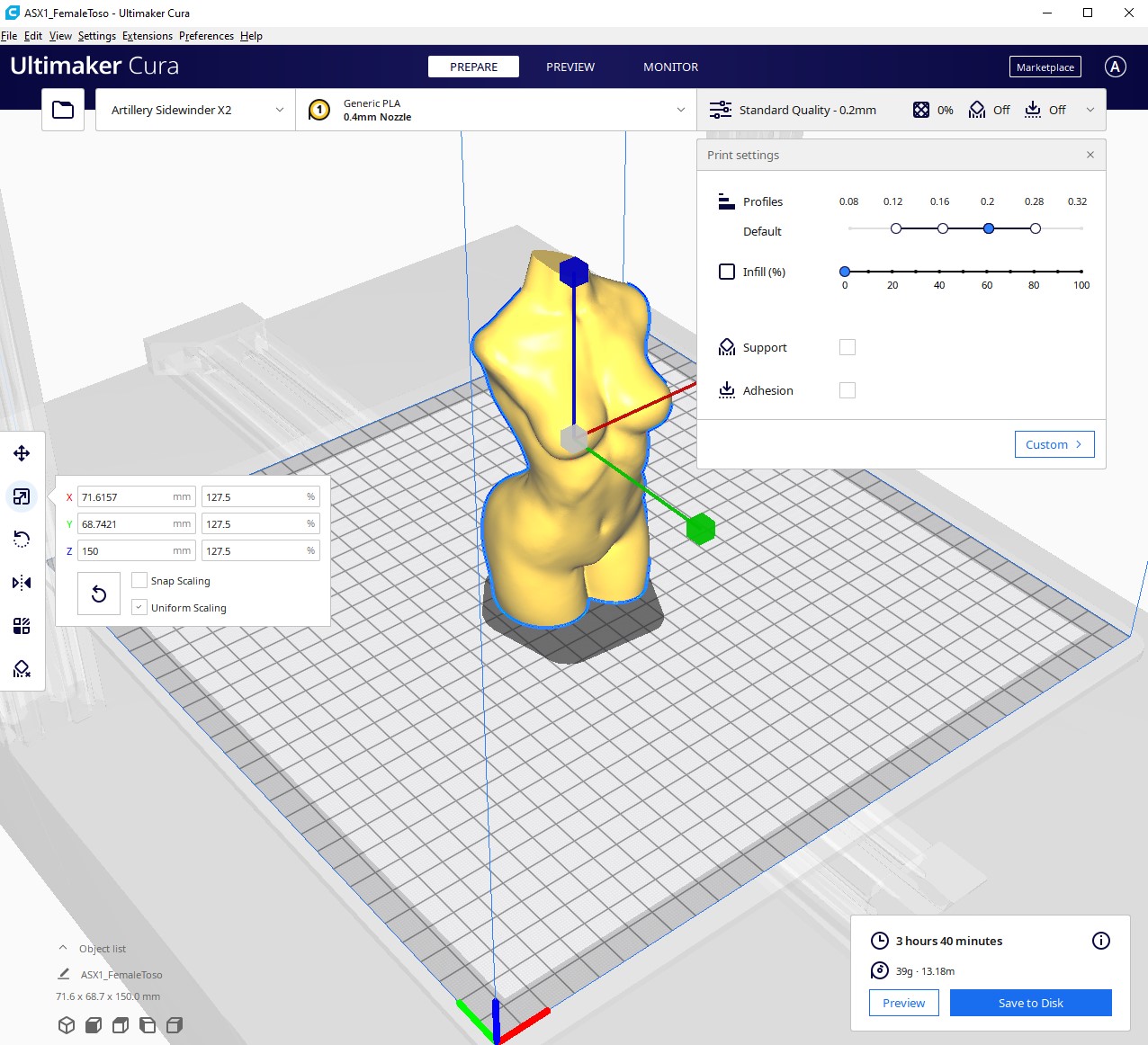Switch to the PREVIEW stage tab
The width and height of the screenshot is (1148, 1045).
pos(570,67)
